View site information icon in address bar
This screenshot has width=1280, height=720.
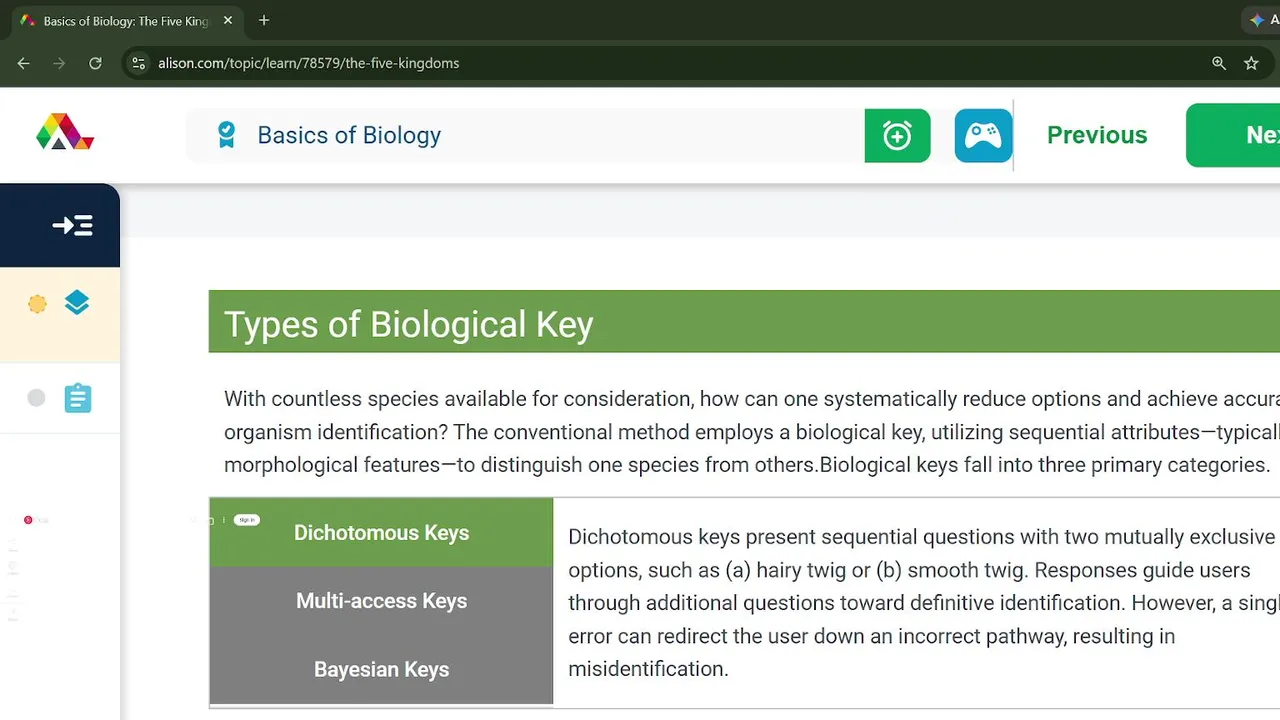[x=139, y=63]
